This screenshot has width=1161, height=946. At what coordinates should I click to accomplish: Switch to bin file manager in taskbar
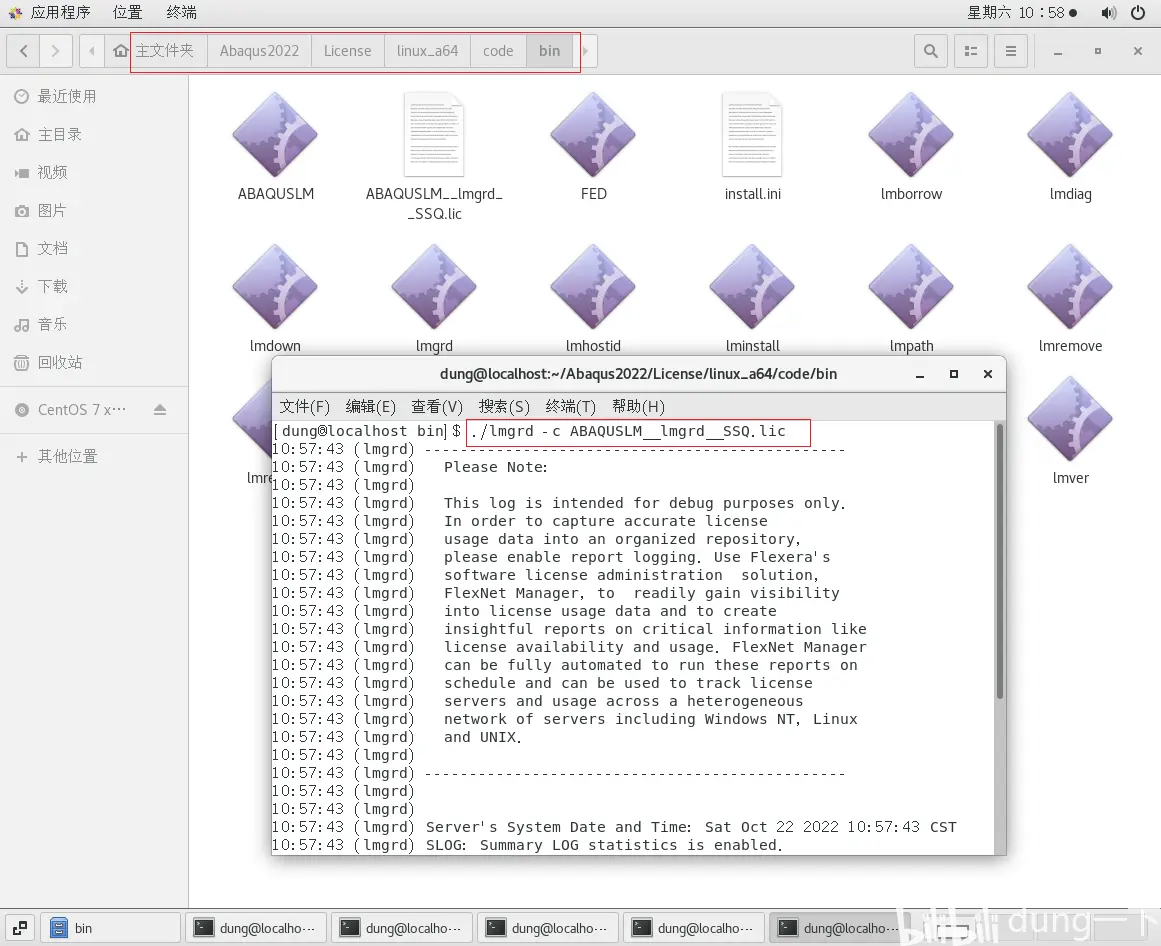[x=110, y=927]
